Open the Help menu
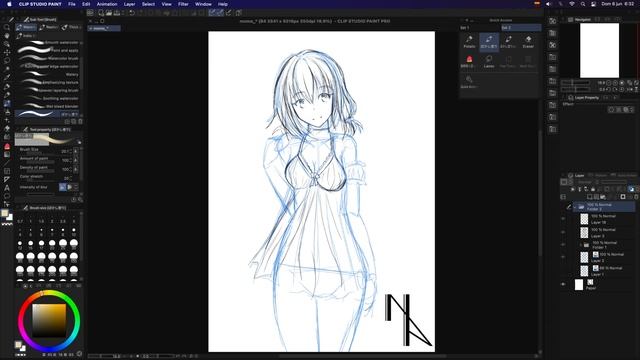 tap(223, 4)
